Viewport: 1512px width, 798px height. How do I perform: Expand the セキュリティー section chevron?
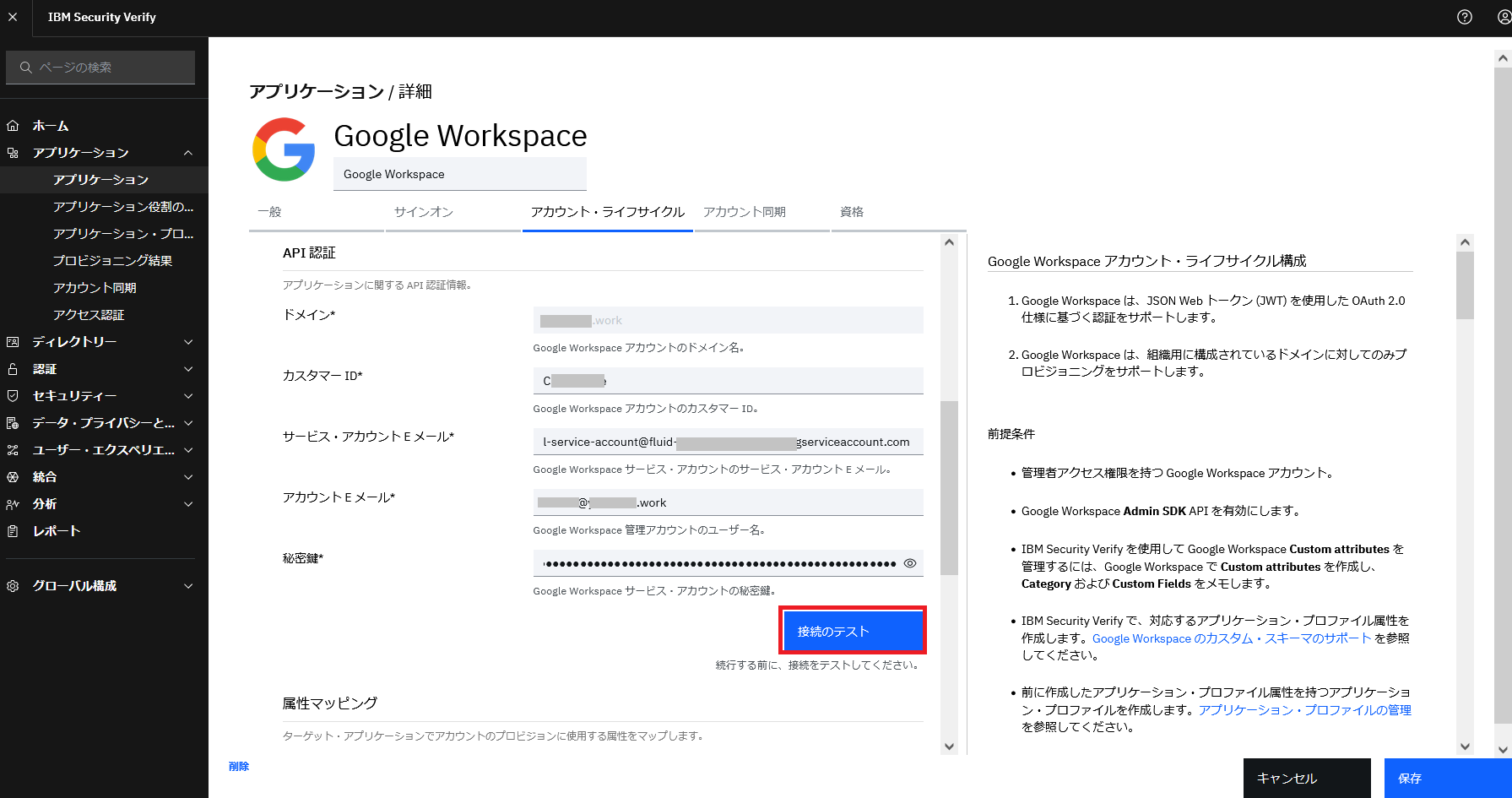pyautogui.click(x=188, y=396)
